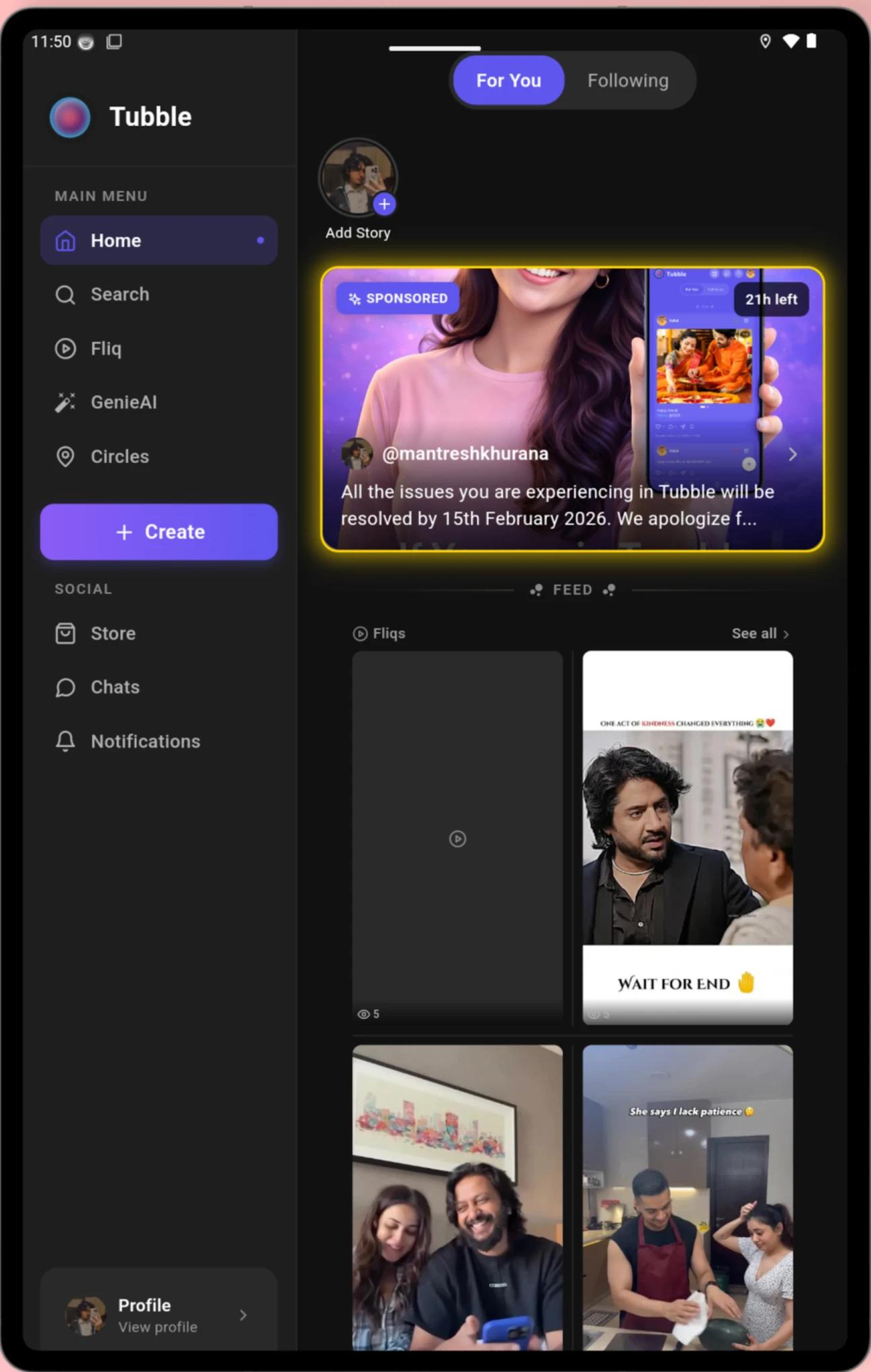Open Circles via the location pin icon
Image resolution: width=871 pixels, height=1372 pixels.
(65, 456)
